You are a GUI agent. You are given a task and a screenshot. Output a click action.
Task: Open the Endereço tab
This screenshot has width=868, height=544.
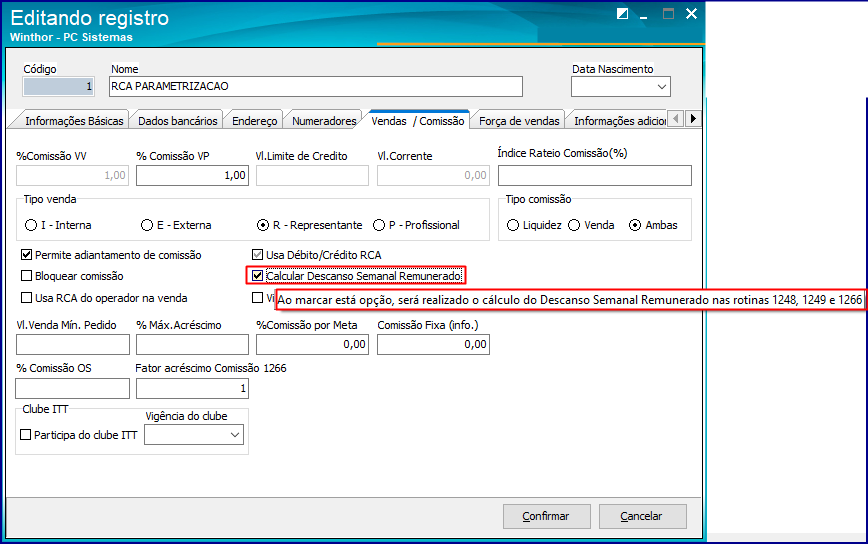click(x=255, y=121)
